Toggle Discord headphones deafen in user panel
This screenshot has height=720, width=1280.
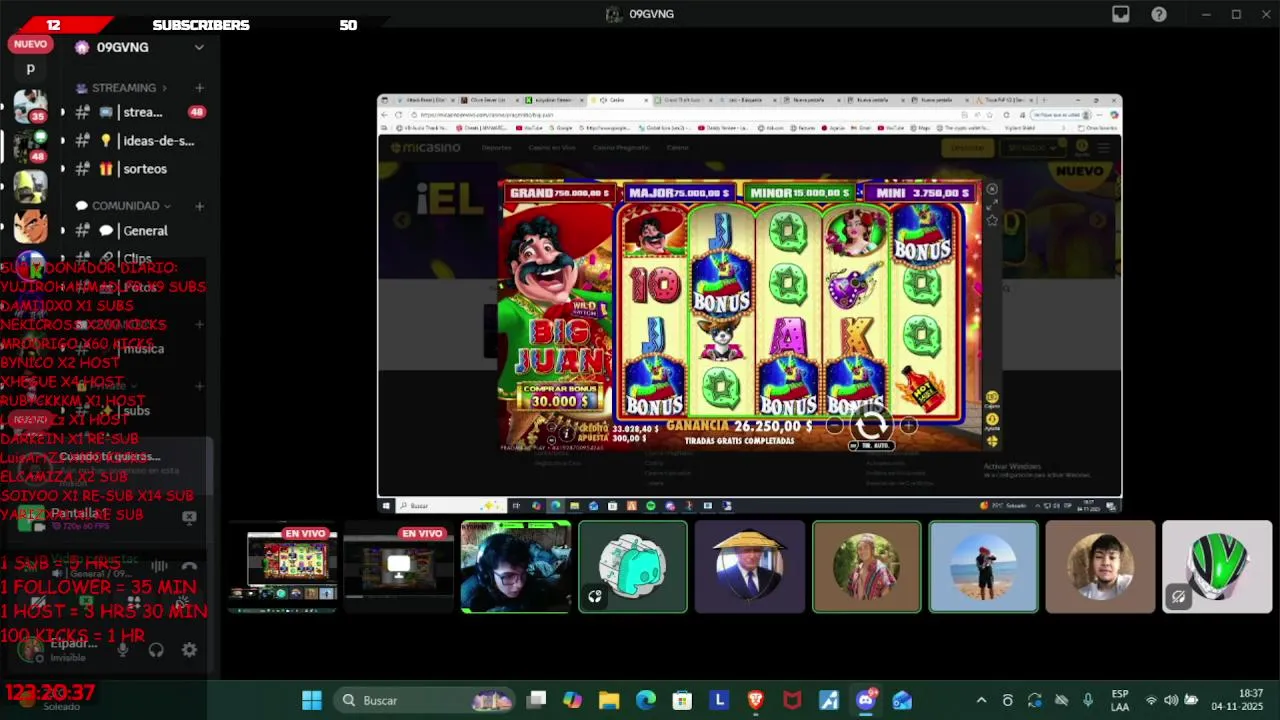click(x=156, y=650)
